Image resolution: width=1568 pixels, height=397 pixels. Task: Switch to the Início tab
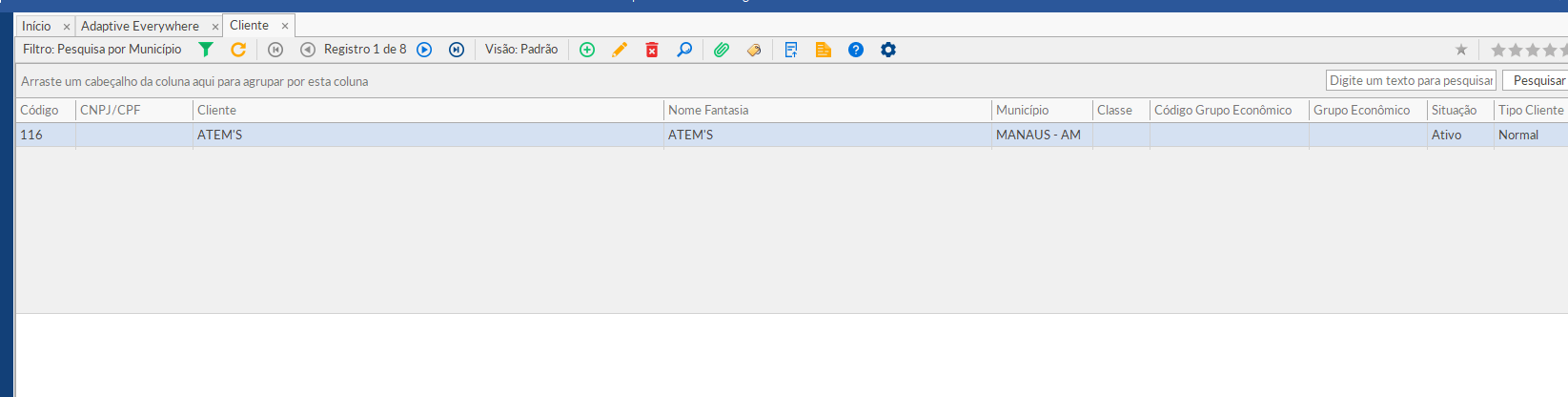pos(36,26)
